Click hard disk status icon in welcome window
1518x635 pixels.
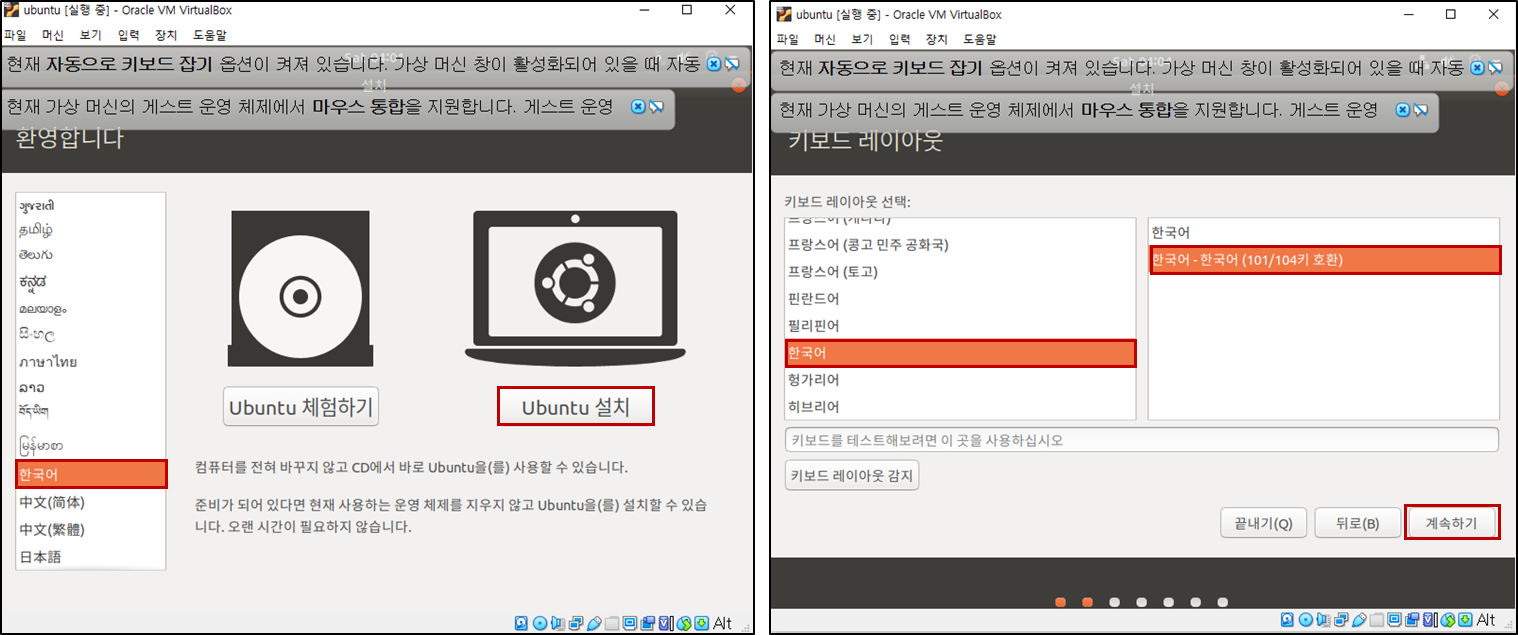coord(521,623)
